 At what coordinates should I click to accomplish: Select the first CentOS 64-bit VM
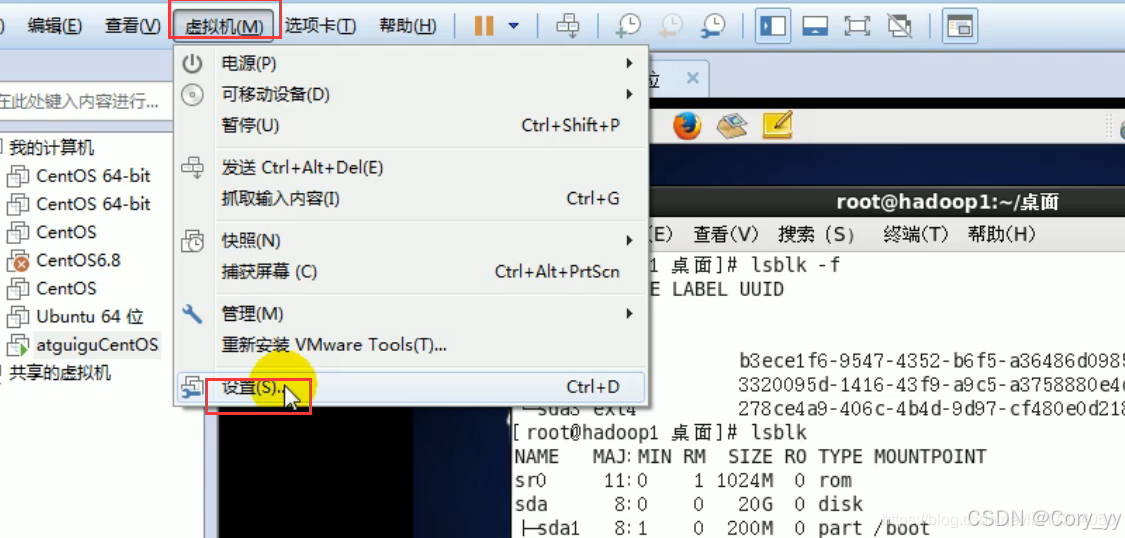pyautogui.click(x=93, y=176)
